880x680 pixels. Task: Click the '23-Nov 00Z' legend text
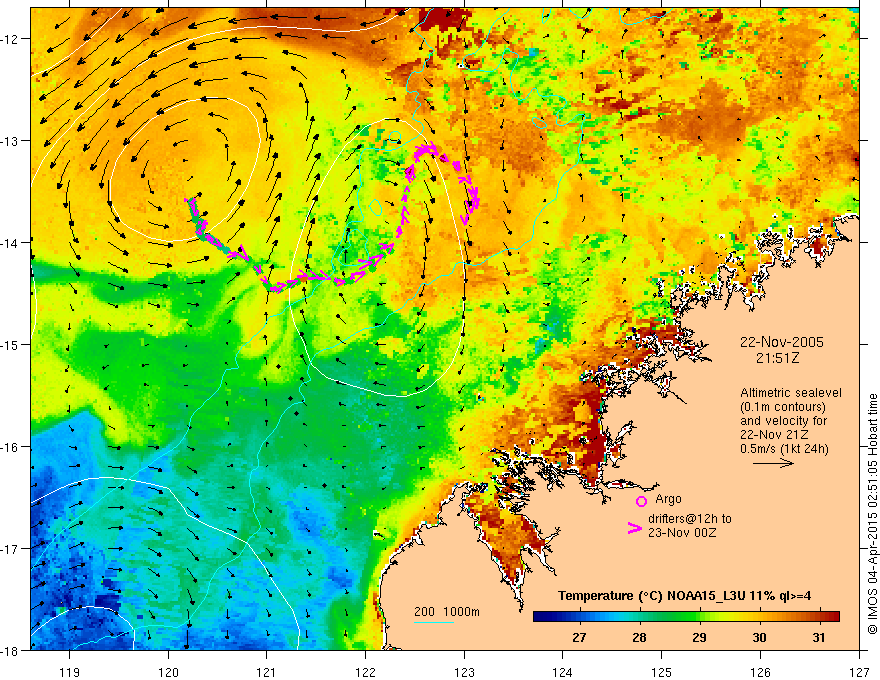click(682, 533)
